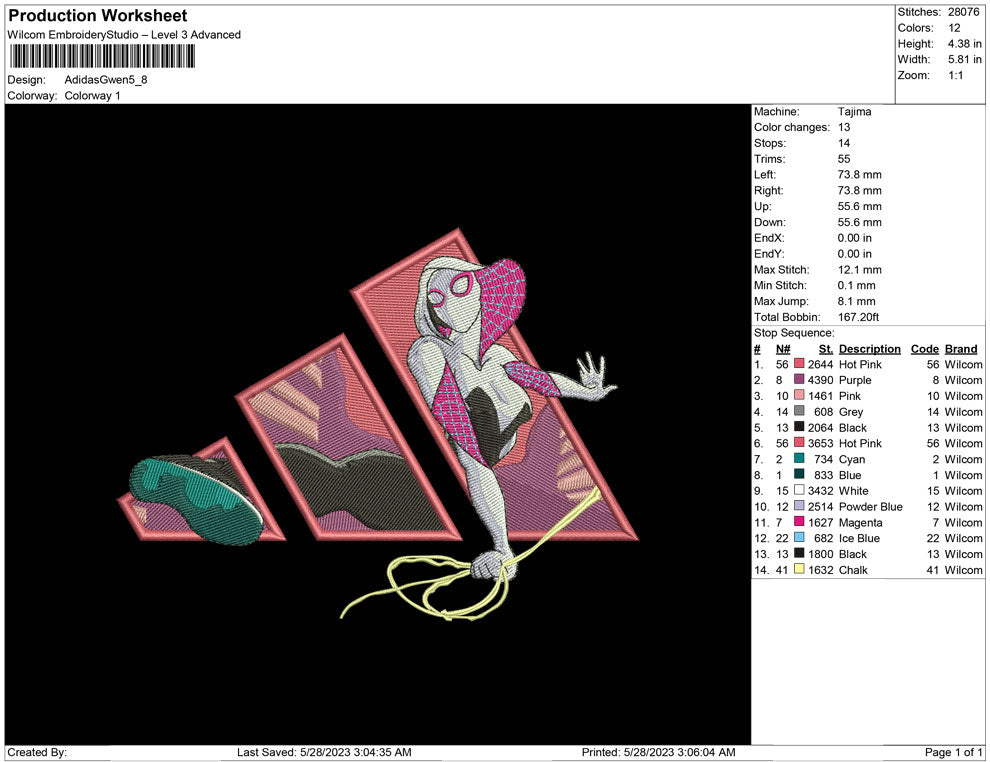Click the Brand column header
This screenshot has height=762, width=990.
[961, 349]
